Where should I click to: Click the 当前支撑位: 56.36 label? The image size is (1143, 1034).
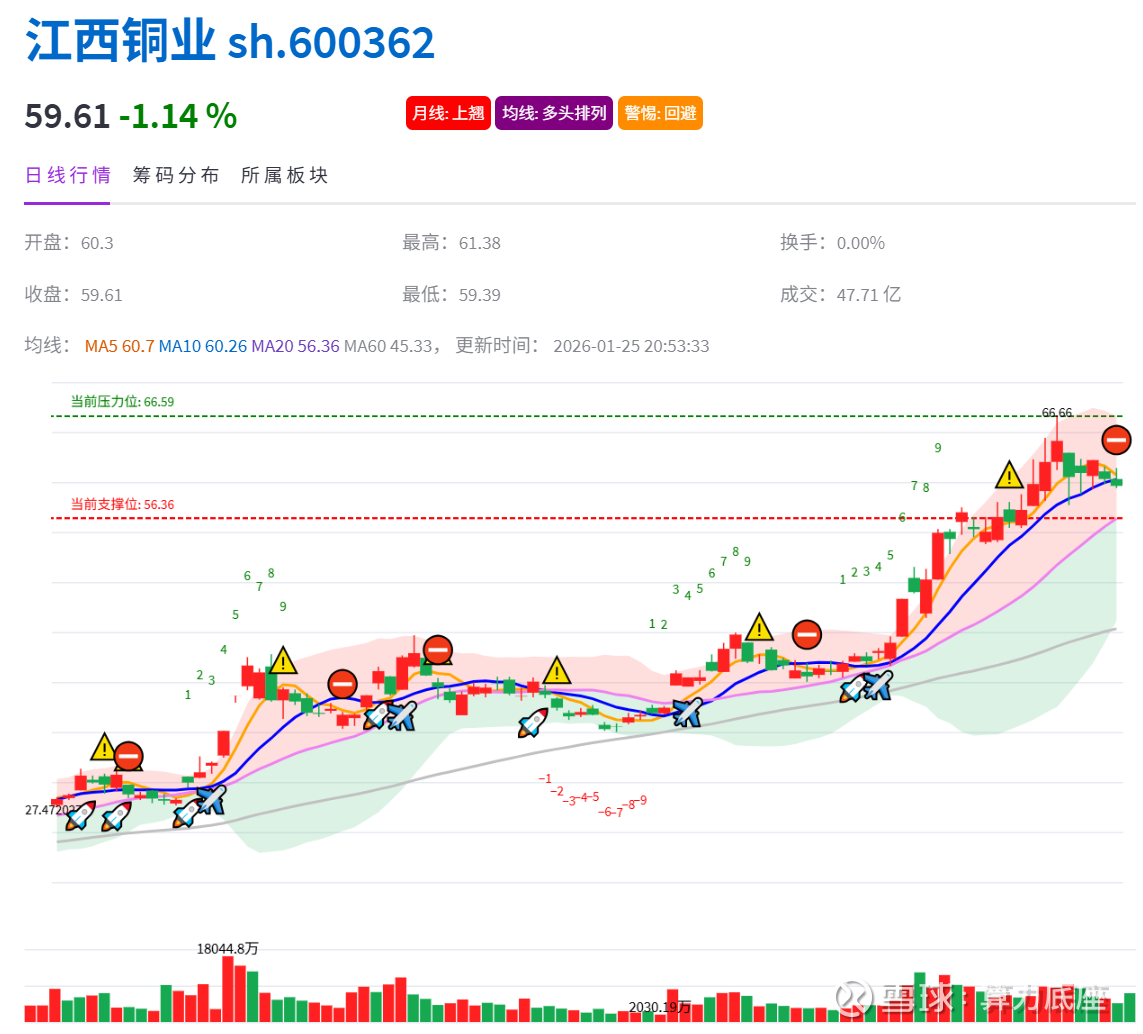(x=122, y=505)
